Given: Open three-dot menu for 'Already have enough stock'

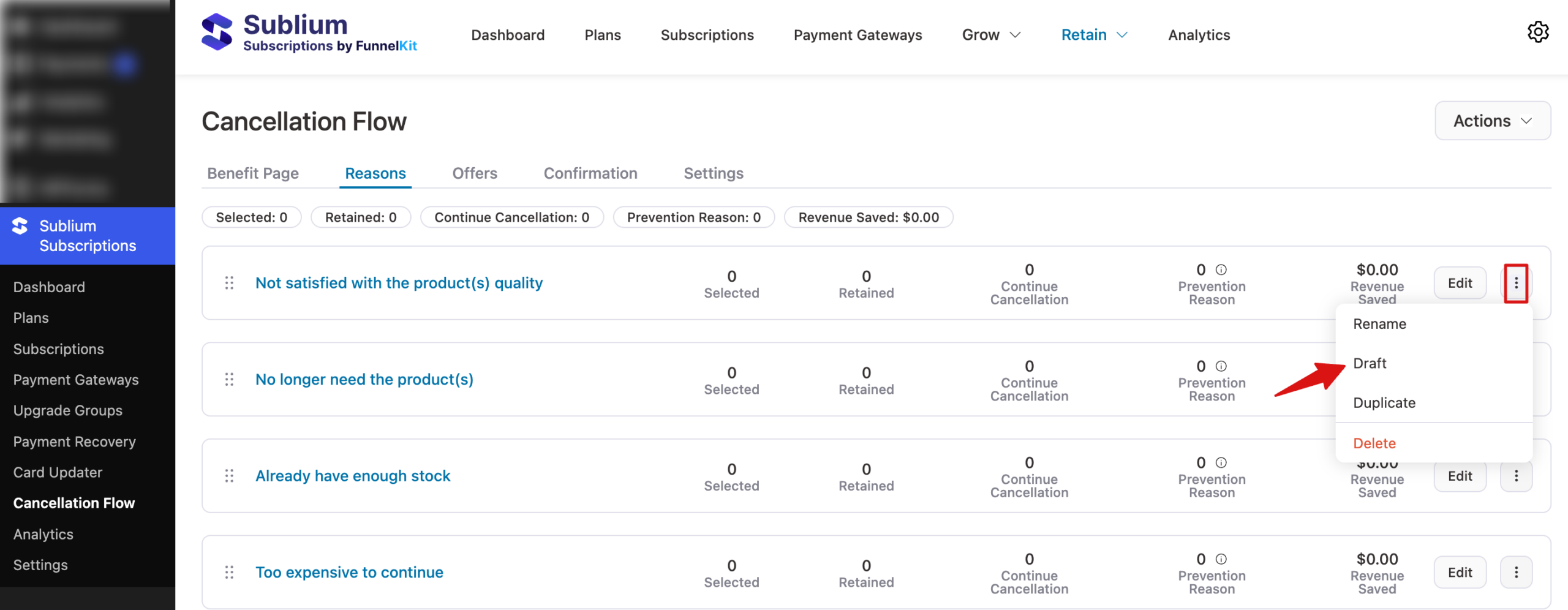Looking at the screenshot, I should pyautogui.click(x=1516, y=476).
